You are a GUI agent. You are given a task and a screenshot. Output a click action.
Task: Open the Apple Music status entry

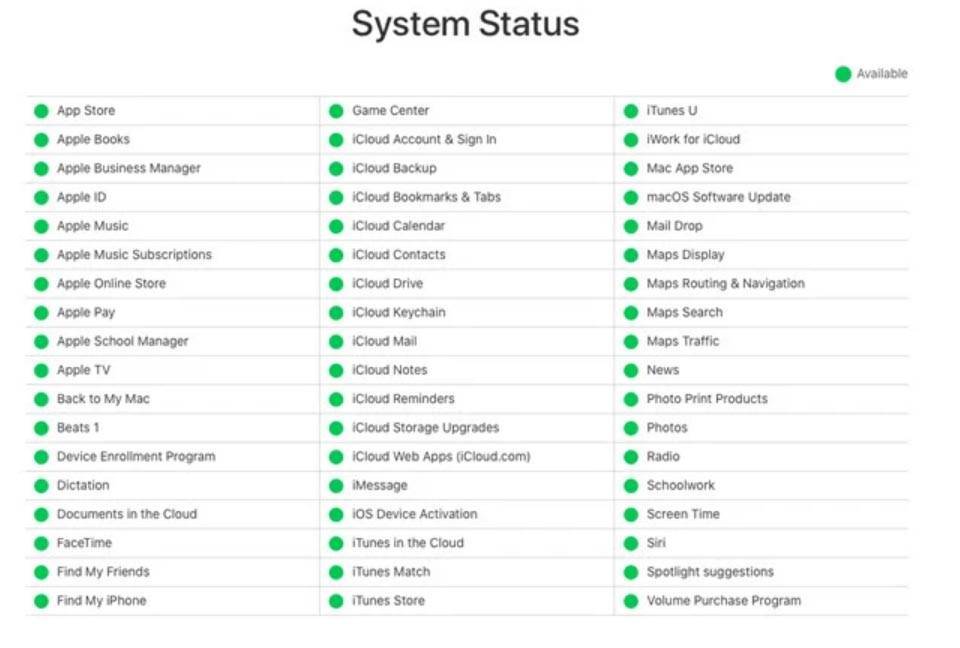point(92,226)
